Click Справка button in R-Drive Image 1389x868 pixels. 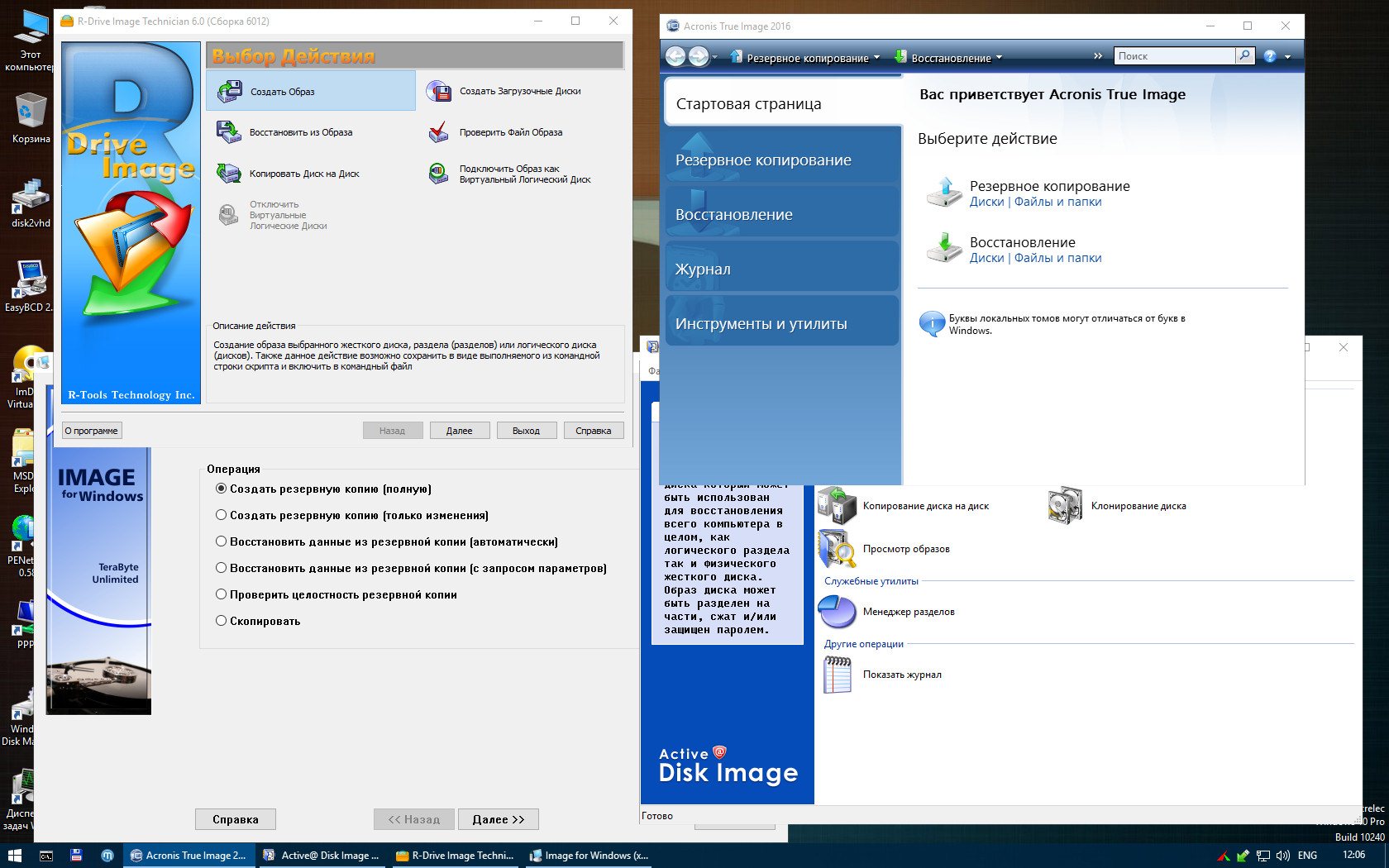(594, 431)
